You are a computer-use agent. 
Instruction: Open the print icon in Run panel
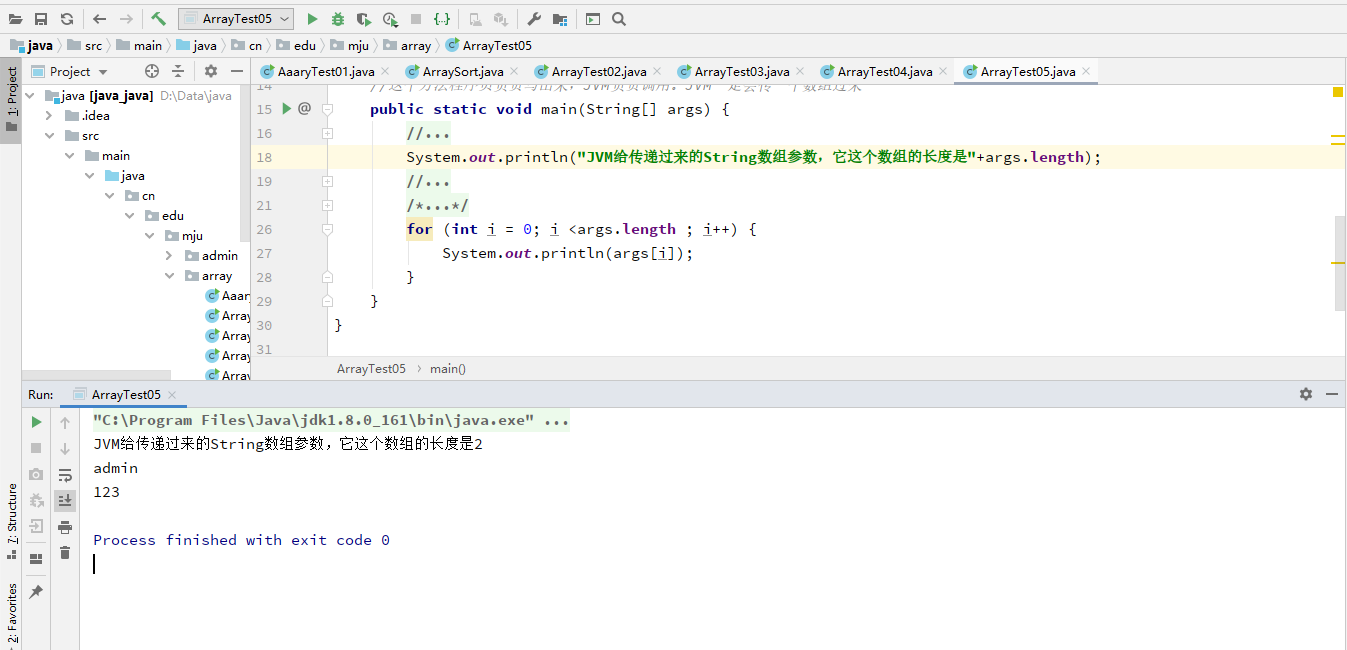pos(65,526)
